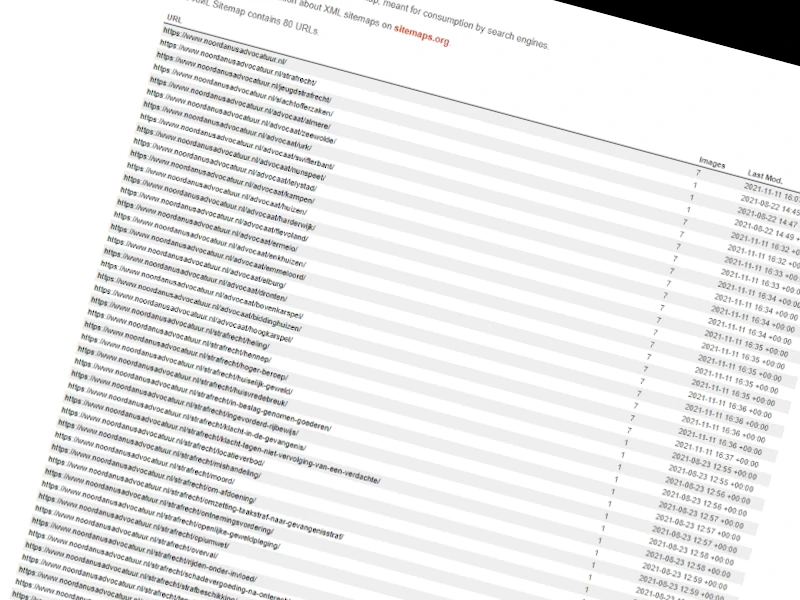Open the /slachtofferzaken/ URL link

pos(243,90)
